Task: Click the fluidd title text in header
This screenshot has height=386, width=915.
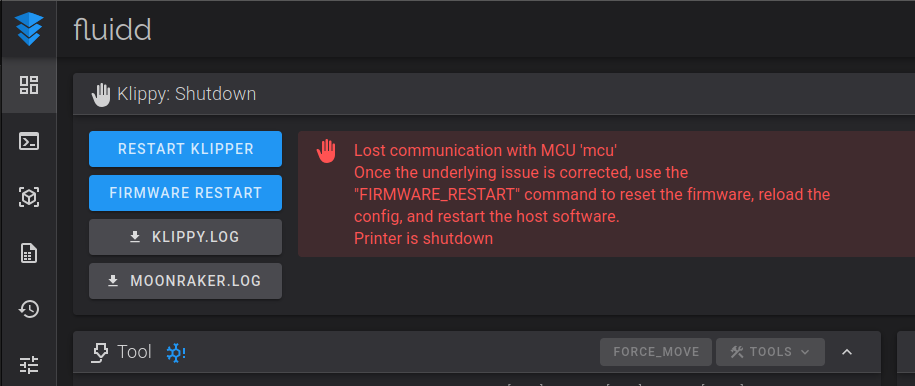Action: (x=113, y=29)
